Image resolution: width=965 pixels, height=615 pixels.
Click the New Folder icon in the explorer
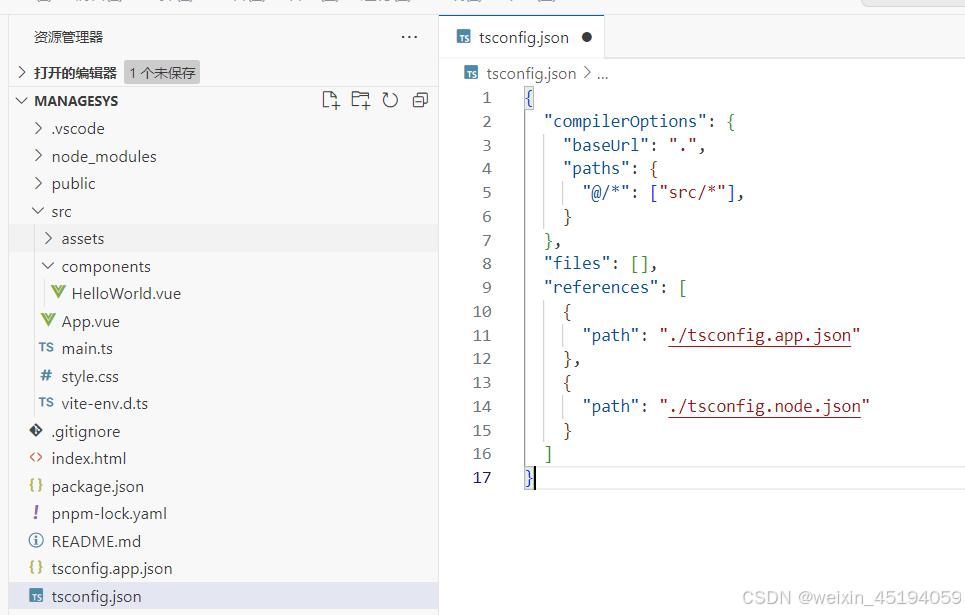pyautogui.click(x=361, y=100)
